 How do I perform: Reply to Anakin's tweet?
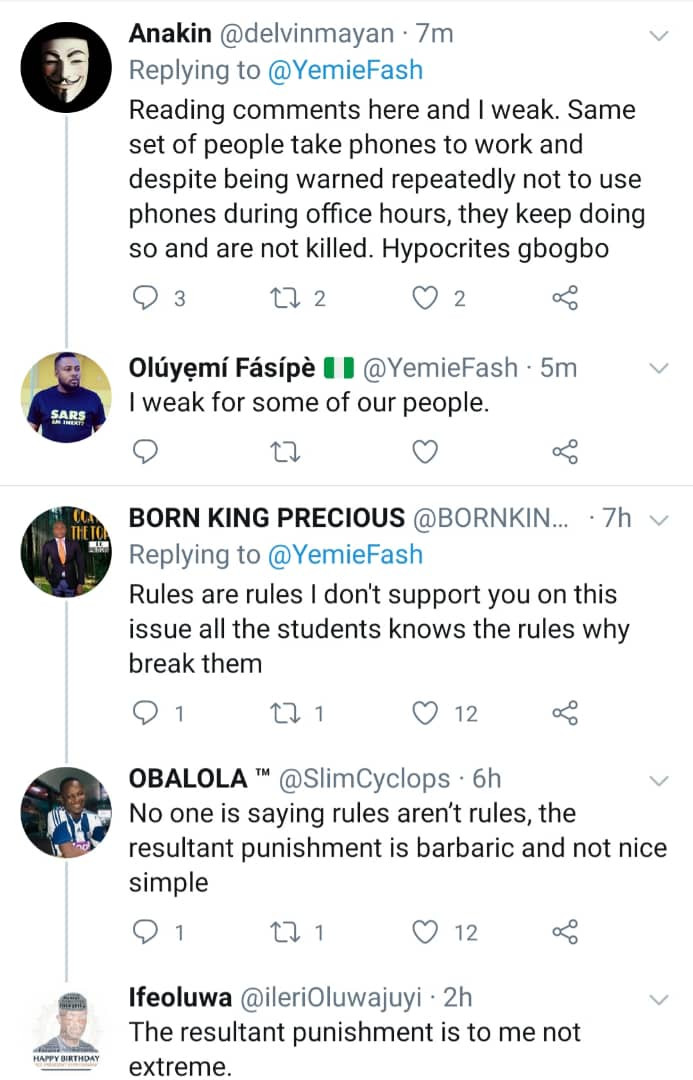(146, 297)
